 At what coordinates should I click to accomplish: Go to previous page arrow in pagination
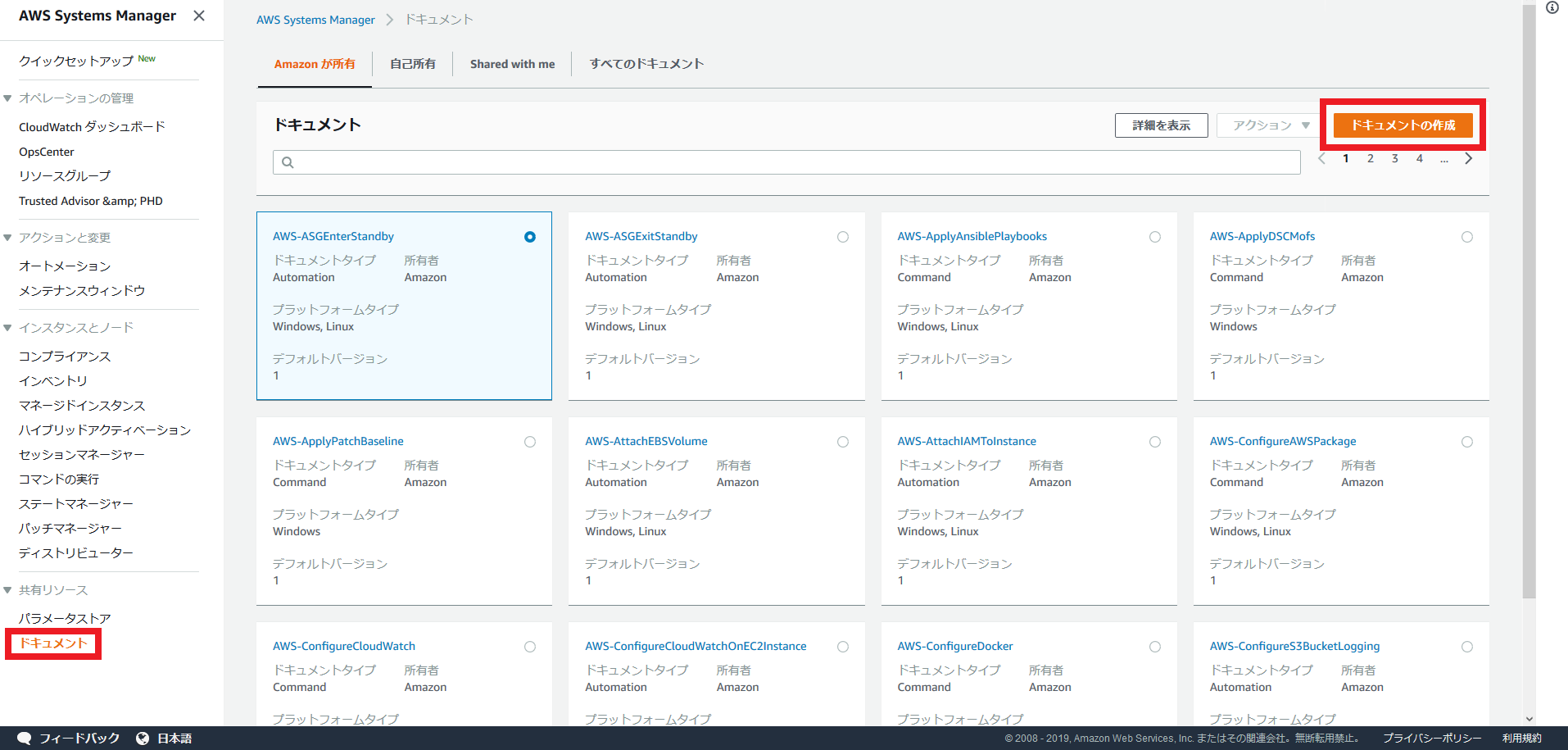[x=1321, y=159]
